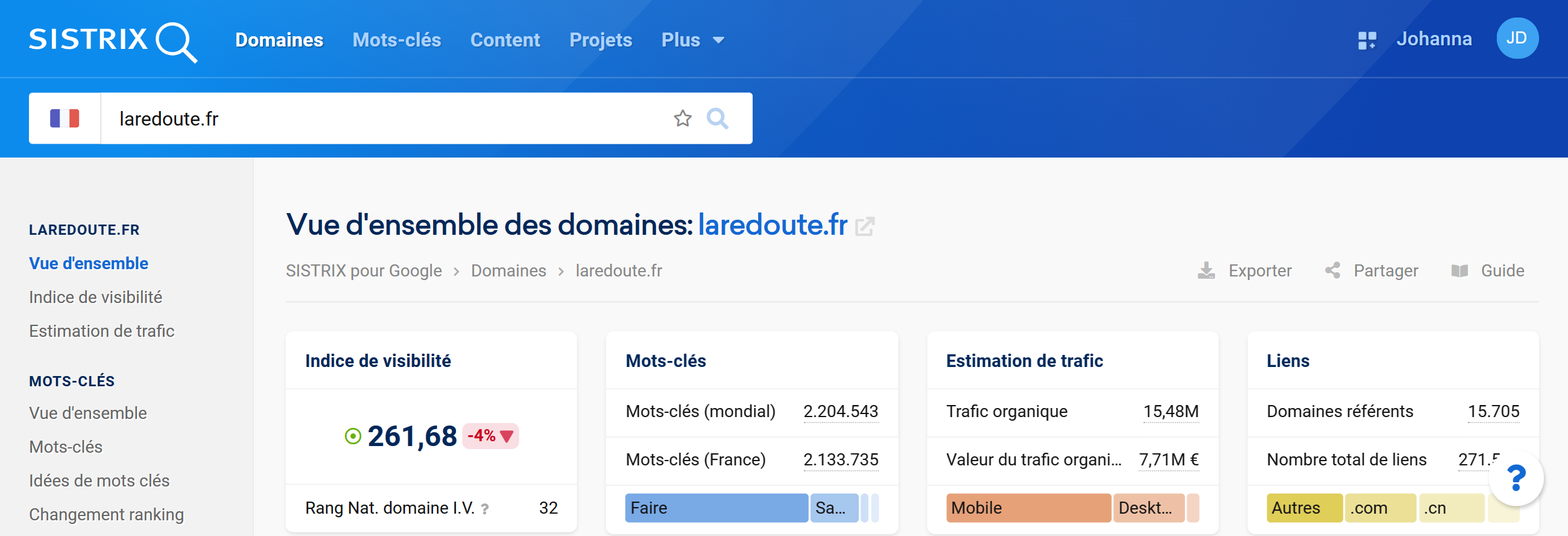Open the Estimation de trafic card title
The image size is (1568, 536).
[x=1025, y=361]
